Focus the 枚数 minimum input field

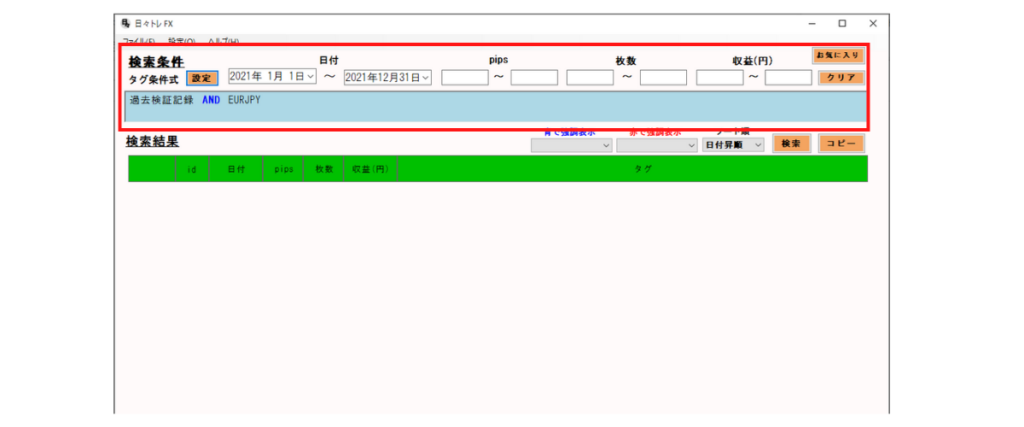(x=590, y=78)
